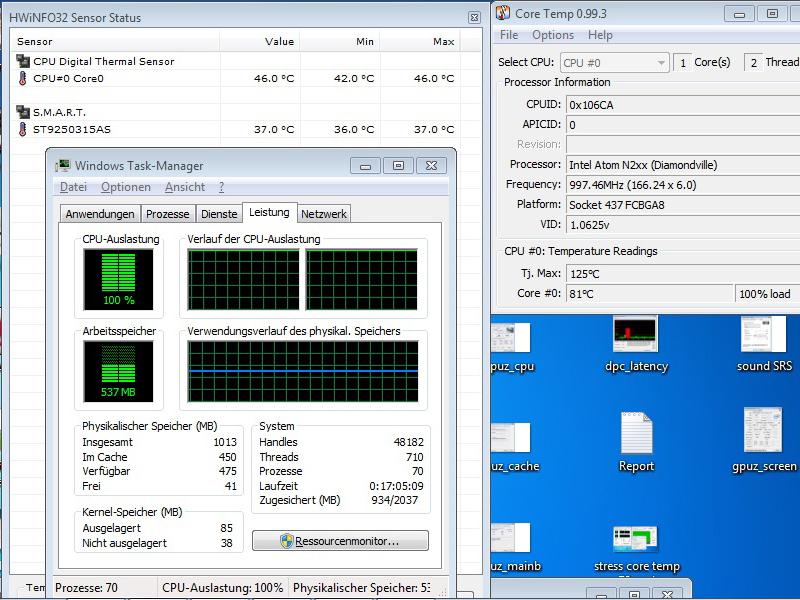Click the Frequency field showing 997.46MHz
The image size is (800, 600).
click(683, 185)
